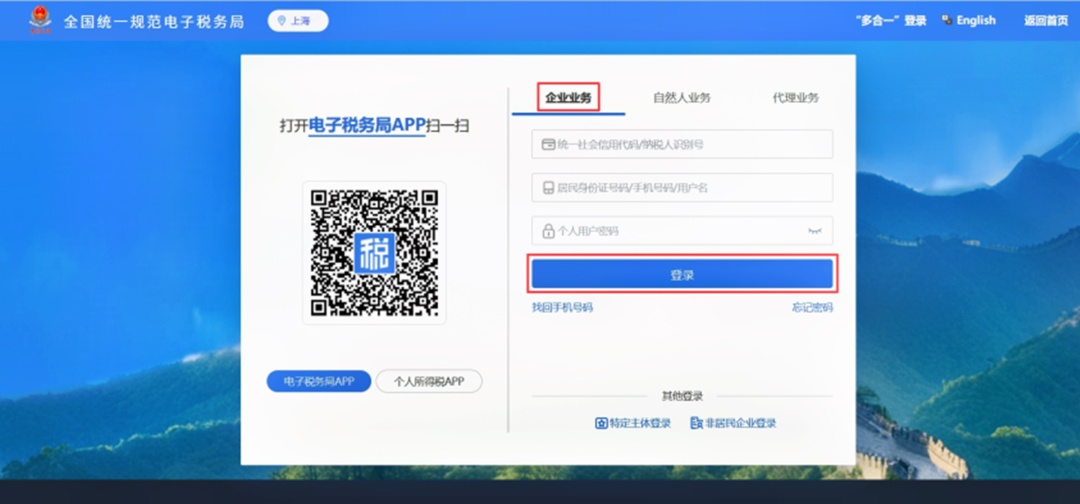Viewport: 1080px width, 504px height.
Task: Click the icon beside 特定主体登录
Action: 601,423
